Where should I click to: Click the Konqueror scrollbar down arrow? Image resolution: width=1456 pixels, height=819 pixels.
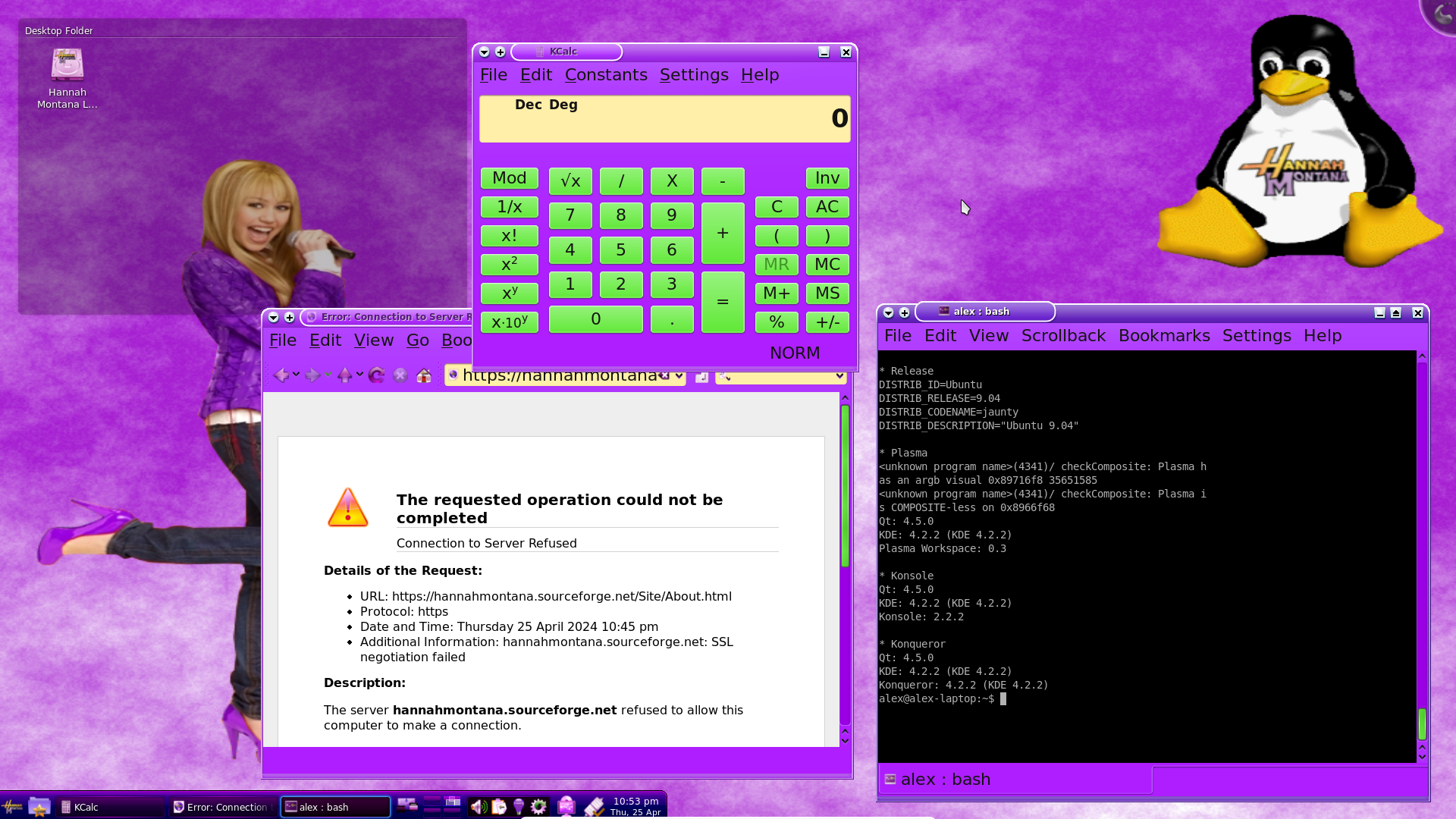[x=845, y=741]
